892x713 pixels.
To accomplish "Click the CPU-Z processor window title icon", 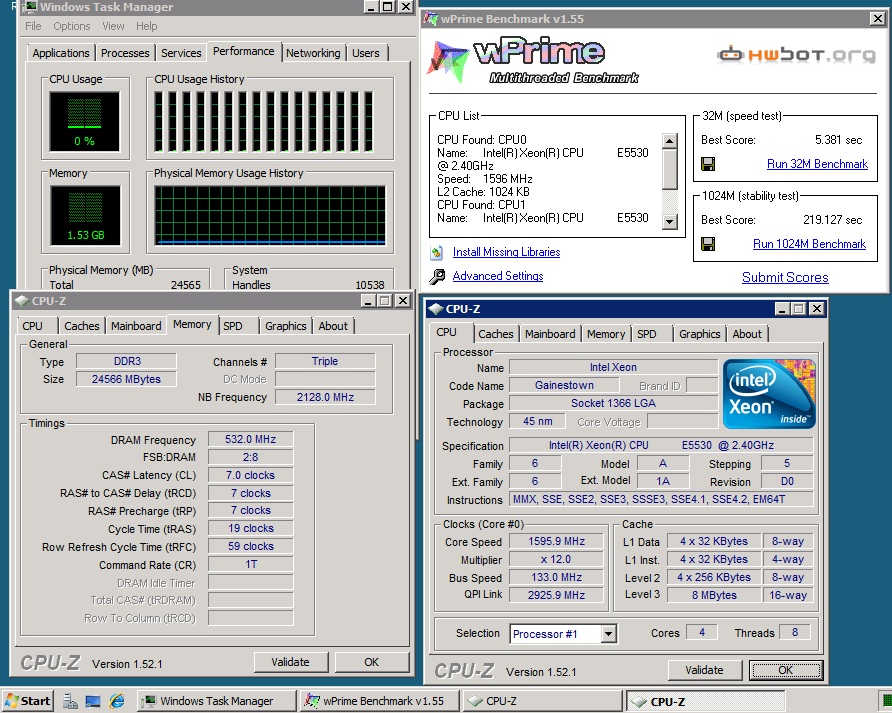I will tap(436, 309).
